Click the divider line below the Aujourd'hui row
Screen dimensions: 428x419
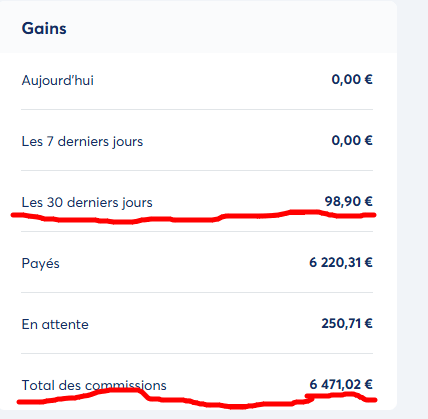(197, 109)
